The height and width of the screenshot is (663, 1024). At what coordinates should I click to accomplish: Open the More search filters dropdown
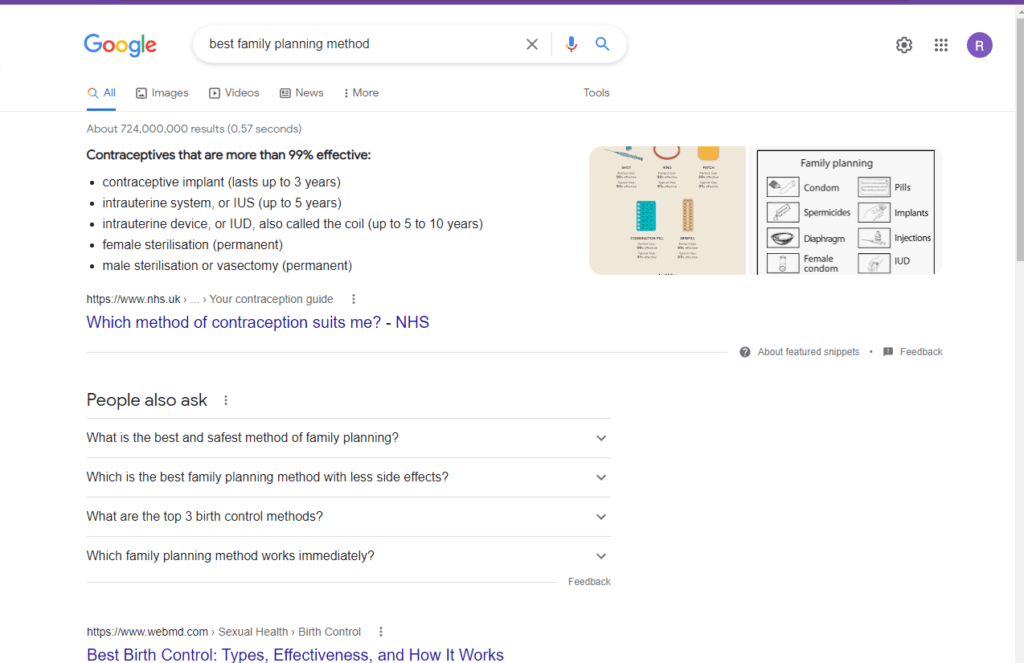point(360,93)
